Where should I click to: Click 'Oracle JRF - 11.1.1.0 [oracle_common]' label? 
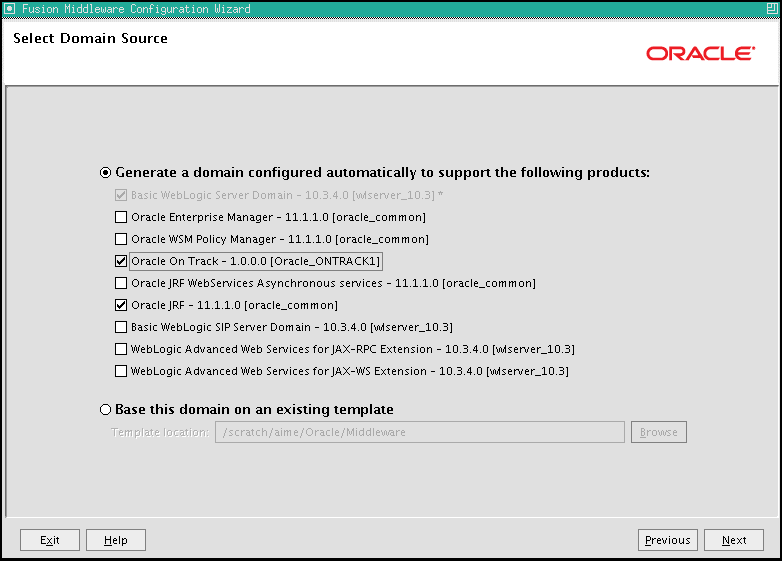pos(234,305)
